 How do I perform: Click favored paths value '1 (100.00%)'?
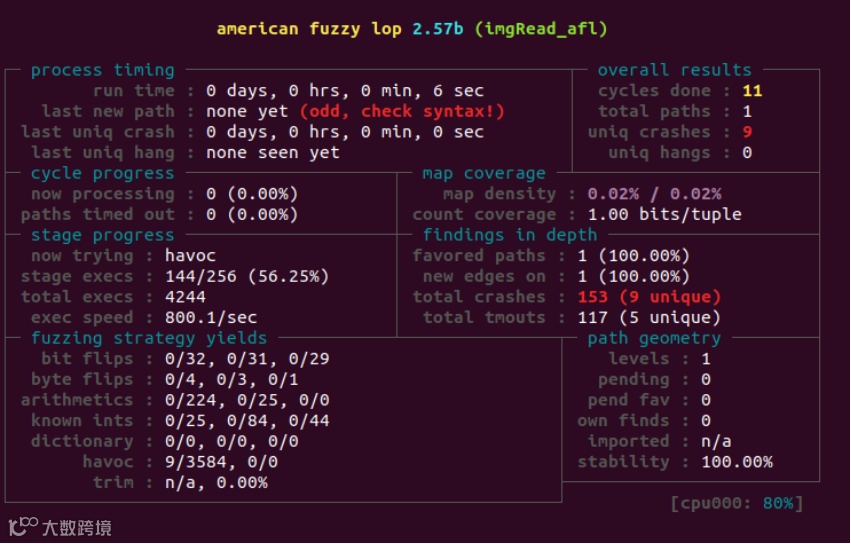click(633, 256)
